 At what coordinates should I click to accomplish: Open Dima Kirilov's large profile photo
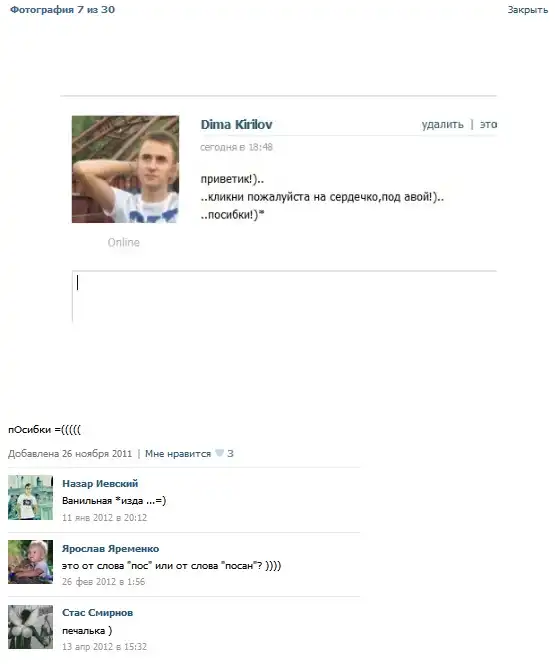point(125,169)
